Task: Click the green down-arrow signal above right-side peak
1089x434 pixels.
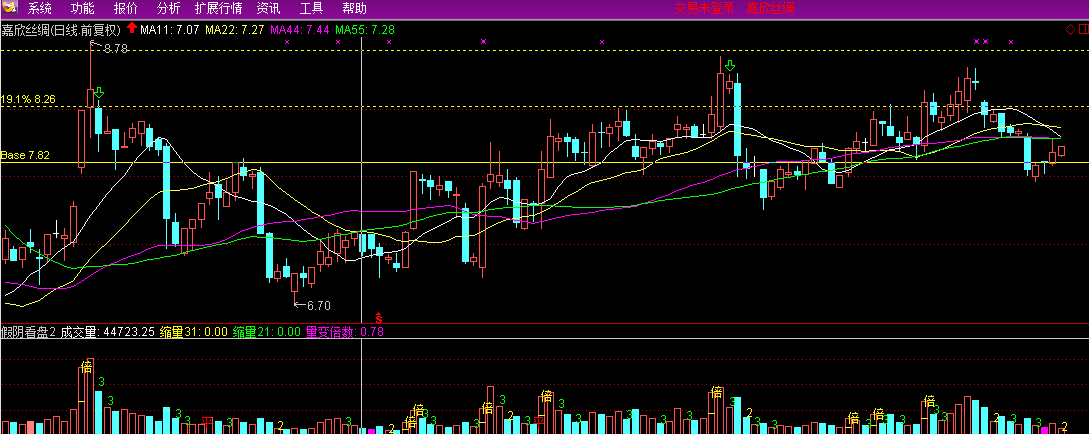Action: (729, 65)
